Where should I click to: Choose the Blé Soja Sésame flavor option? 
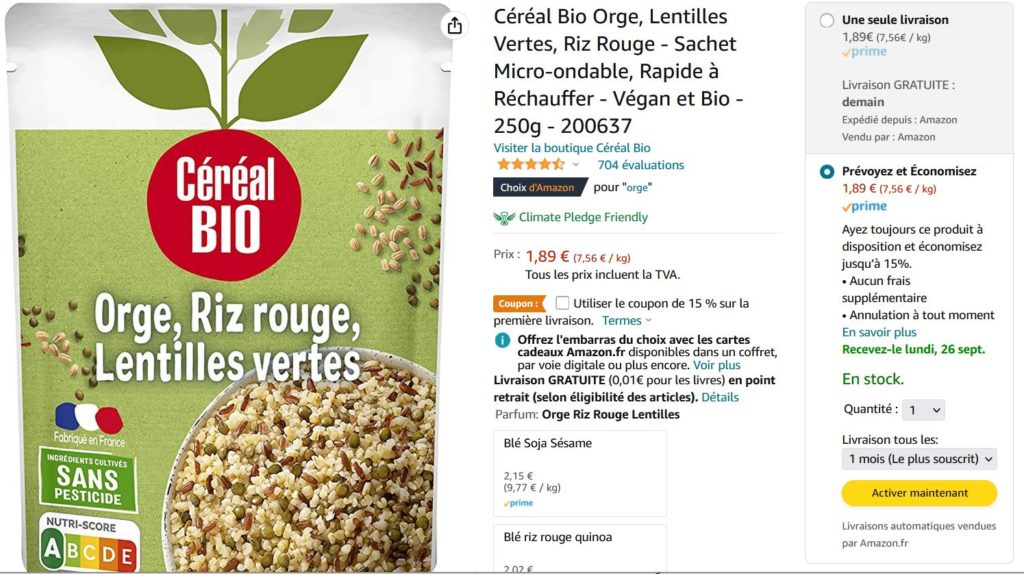[580, 473]
